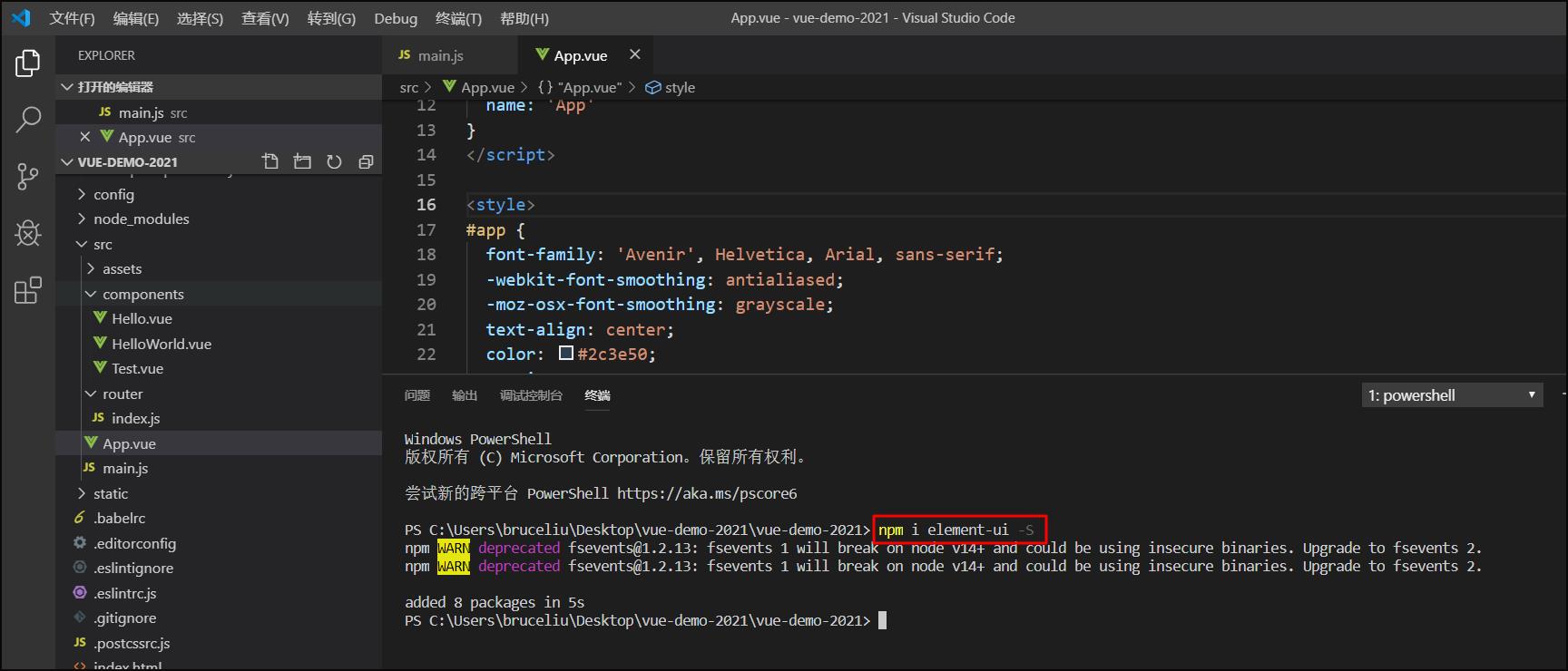Click the ESLint icon of .eslintrc.js
The width and height of the screenshot is (1568, 671).
click(x=80, y=592)
